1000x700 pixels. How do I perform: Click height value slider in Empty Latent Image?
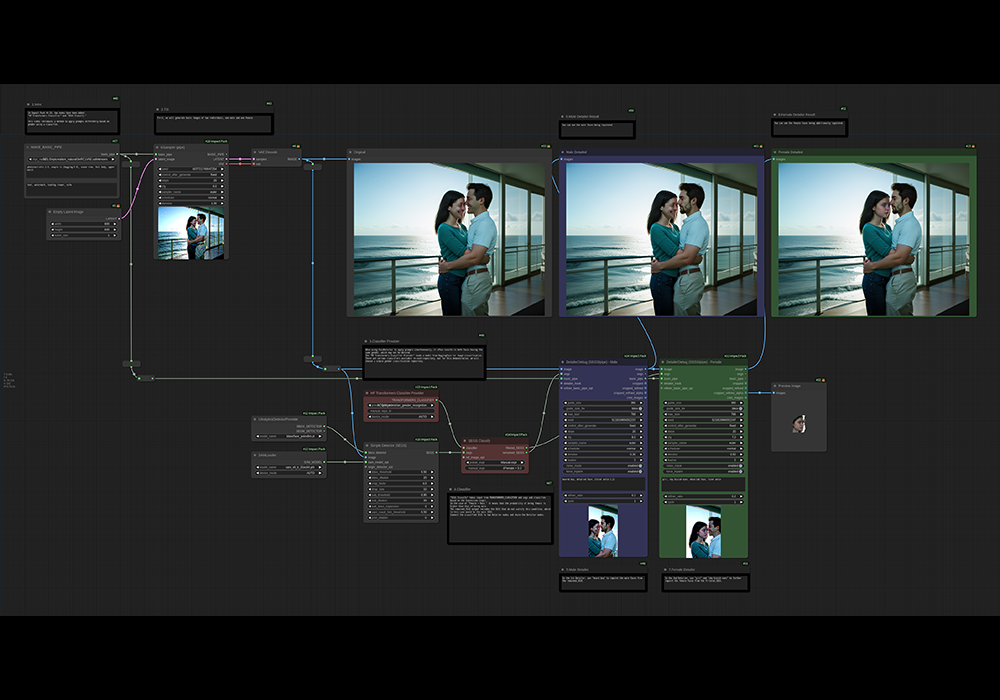[84, 230]
